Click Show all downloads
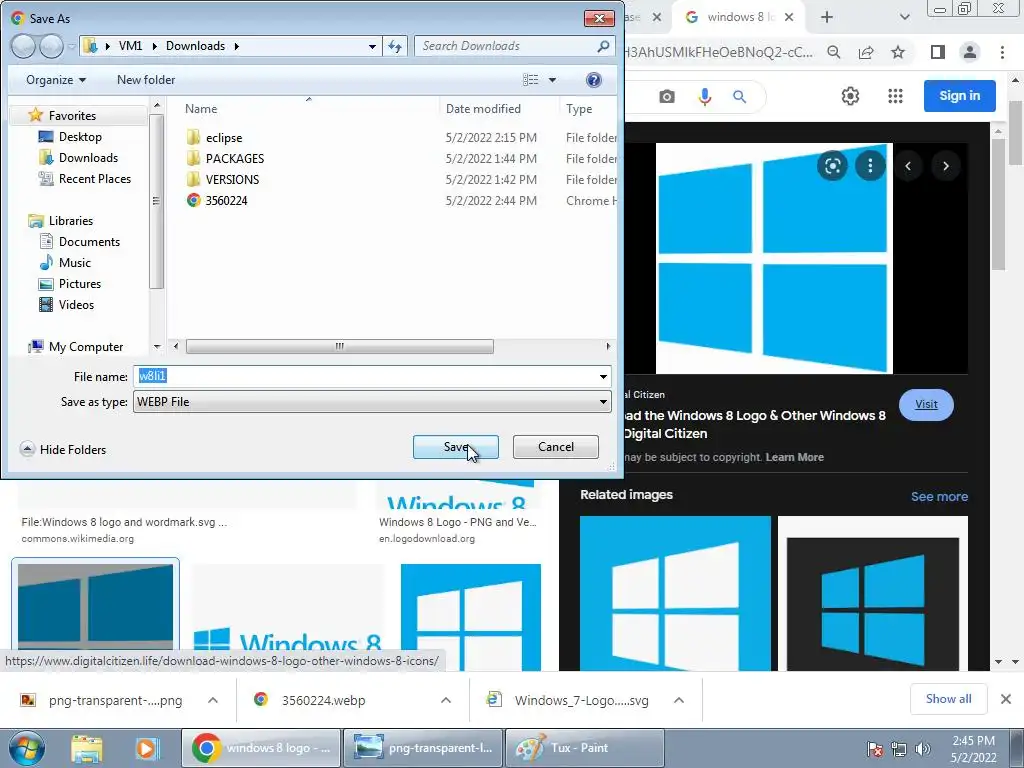1024x768 pixels. 948,699
